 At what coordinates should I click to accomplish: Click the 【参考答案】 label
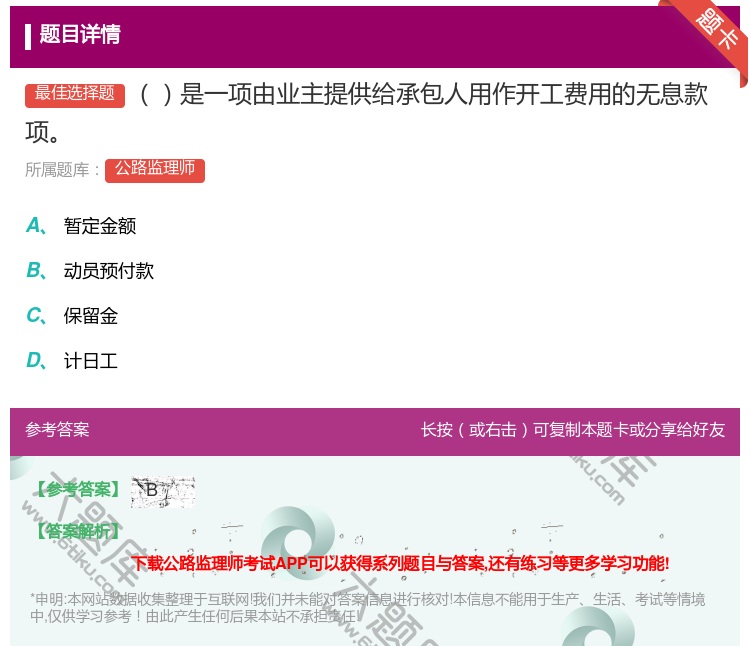[x=77, y=490]
